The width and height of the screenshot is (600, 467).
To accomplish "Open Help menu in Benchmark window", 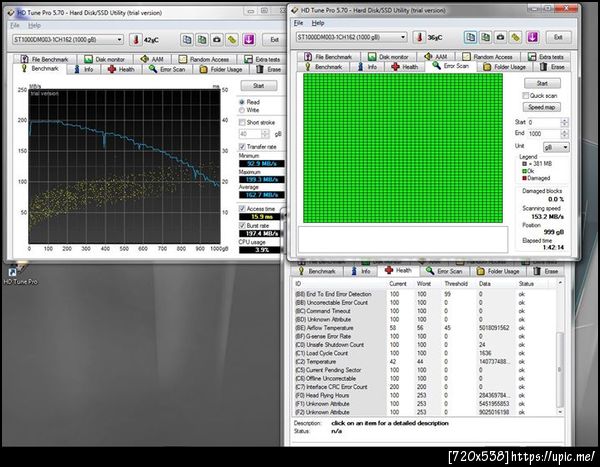I will click(34, 25).
